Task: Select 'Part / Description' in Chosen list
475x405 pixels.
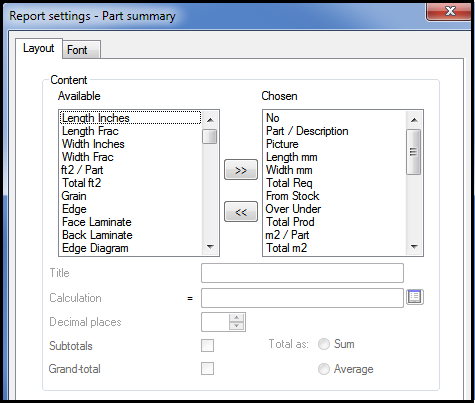Action: coord(335,131)
